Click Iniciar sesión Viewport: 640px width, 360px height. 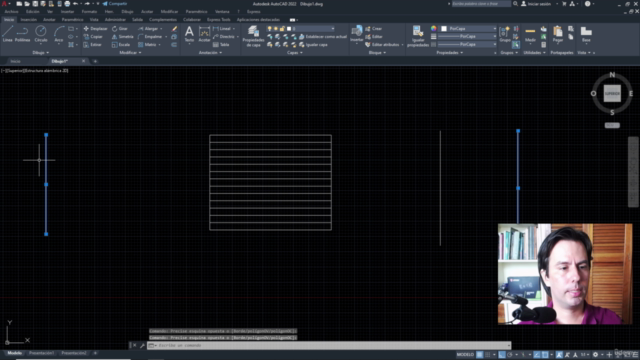pyautogui.click(x=536, y=4)
